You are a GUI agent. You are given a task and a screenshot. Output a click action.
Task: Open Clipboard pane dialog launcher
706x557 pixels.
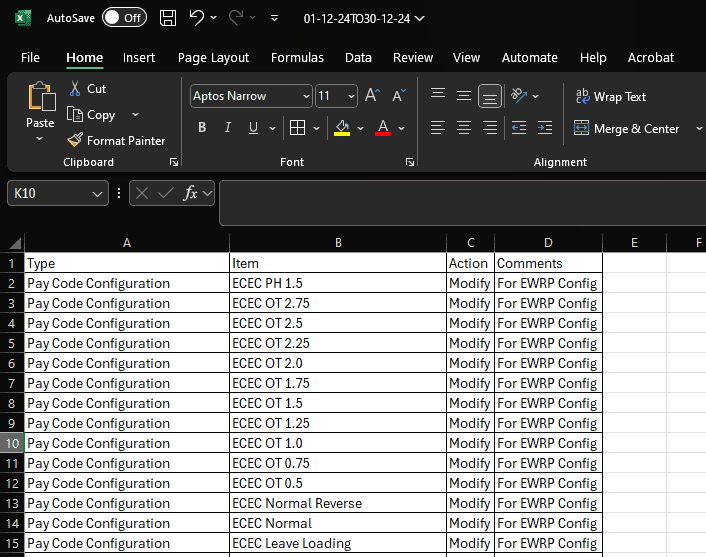(x=174, y=162)
